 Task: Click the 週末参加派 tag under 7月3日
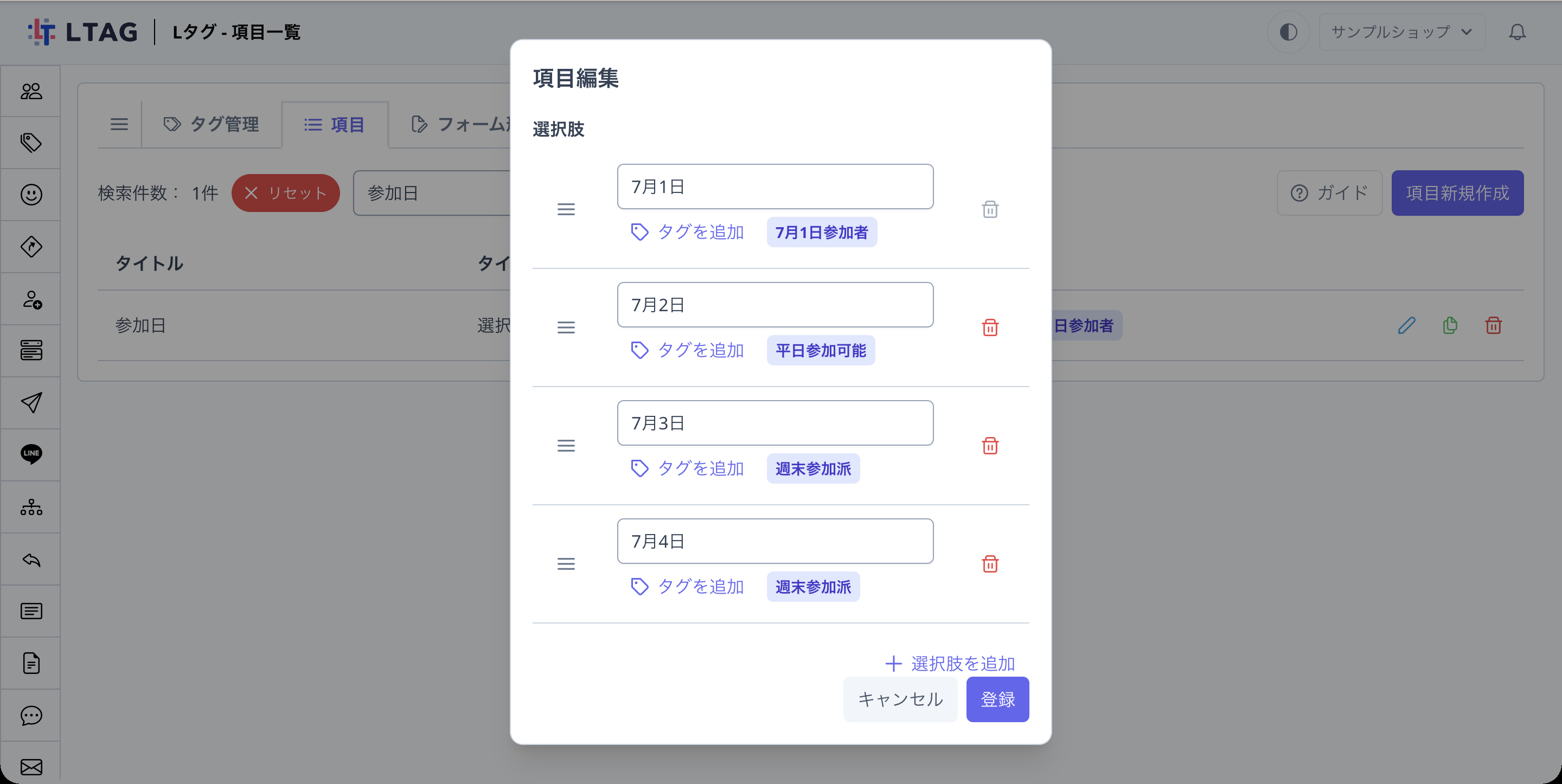click(x=813, y=468)
